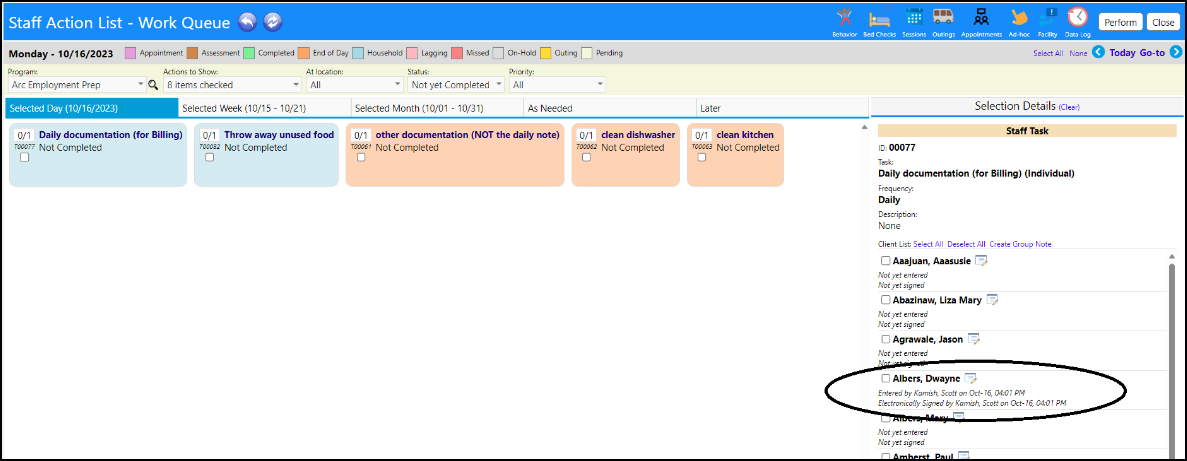Click Client List Select All link
The image size is (1187, 461).
pyautogui.click(x=928, y=244)
